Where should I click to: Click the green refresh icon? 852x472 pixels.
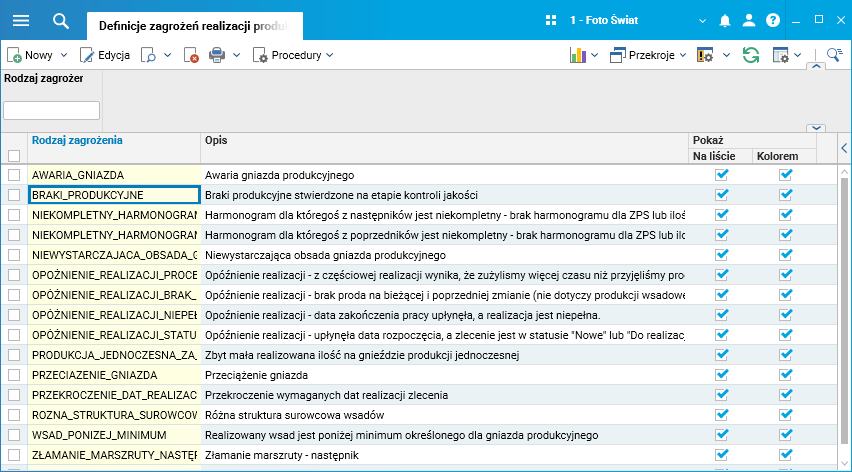click(x=750, y=55)
